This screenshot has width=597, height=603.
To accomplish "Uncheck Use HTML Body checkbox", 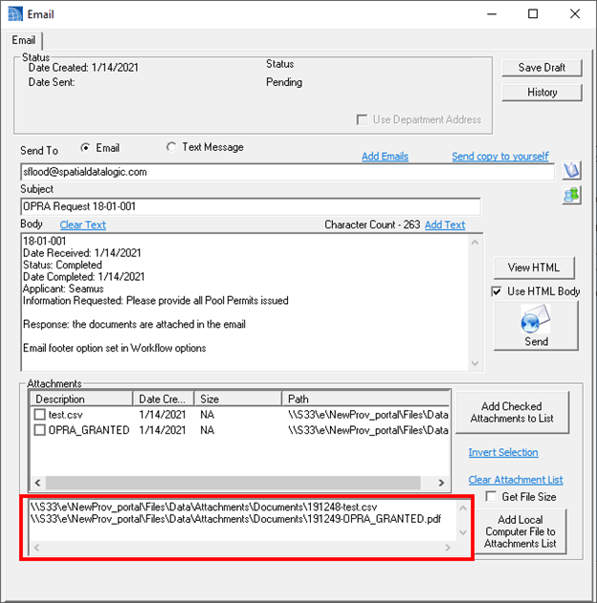I will [x=497, y=292].
